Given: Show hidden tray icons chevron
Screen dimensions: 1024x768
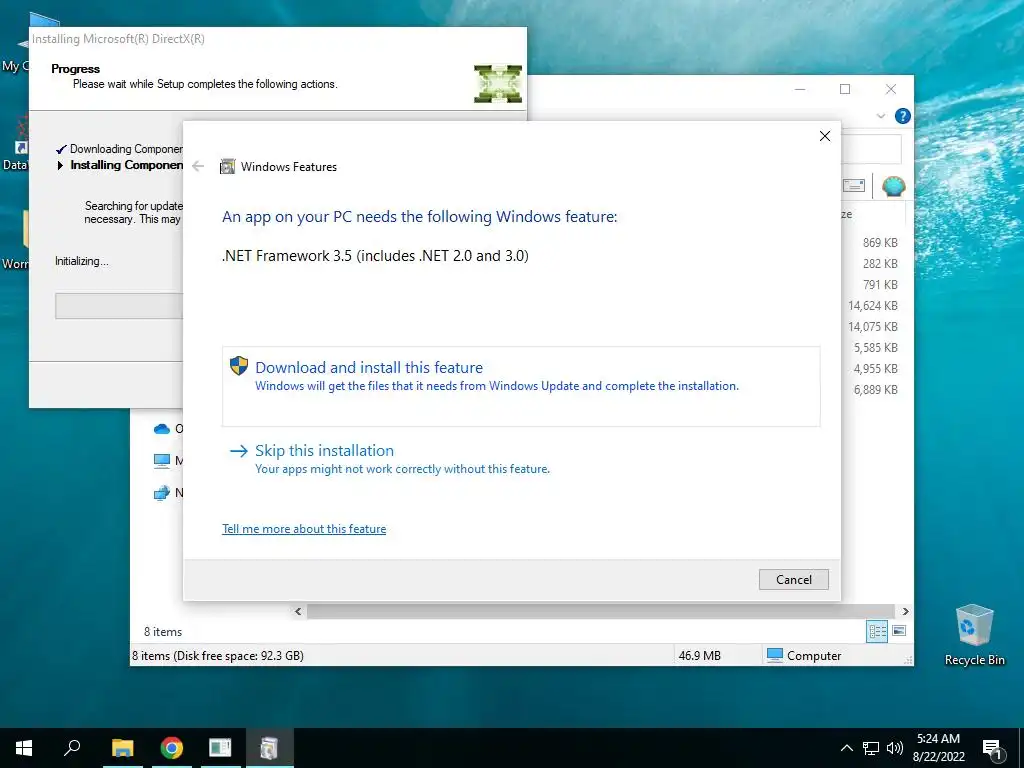Looking at the screenshot, I should point(846,748).
